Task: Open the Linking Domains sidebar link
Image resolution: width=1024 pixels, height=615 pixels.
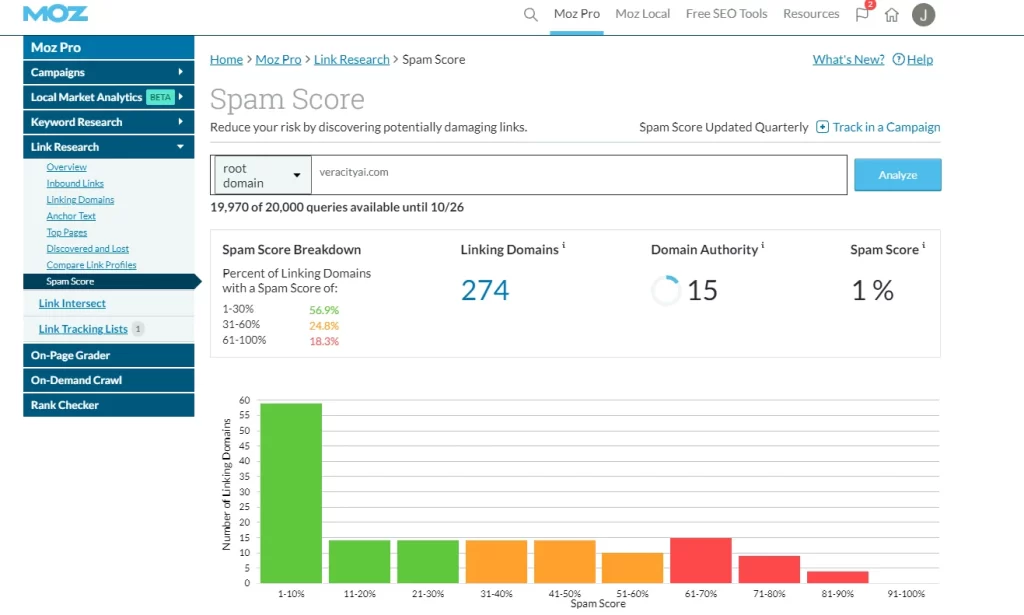Action: point(80,200)
